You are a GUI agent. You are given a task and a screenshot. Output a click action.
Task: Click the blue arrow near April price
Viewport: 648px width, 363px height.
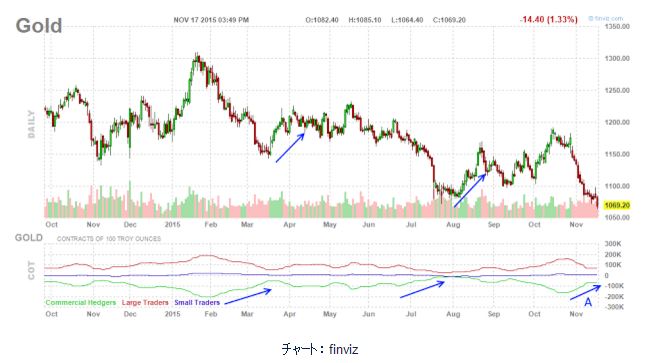tap(290, 148)
